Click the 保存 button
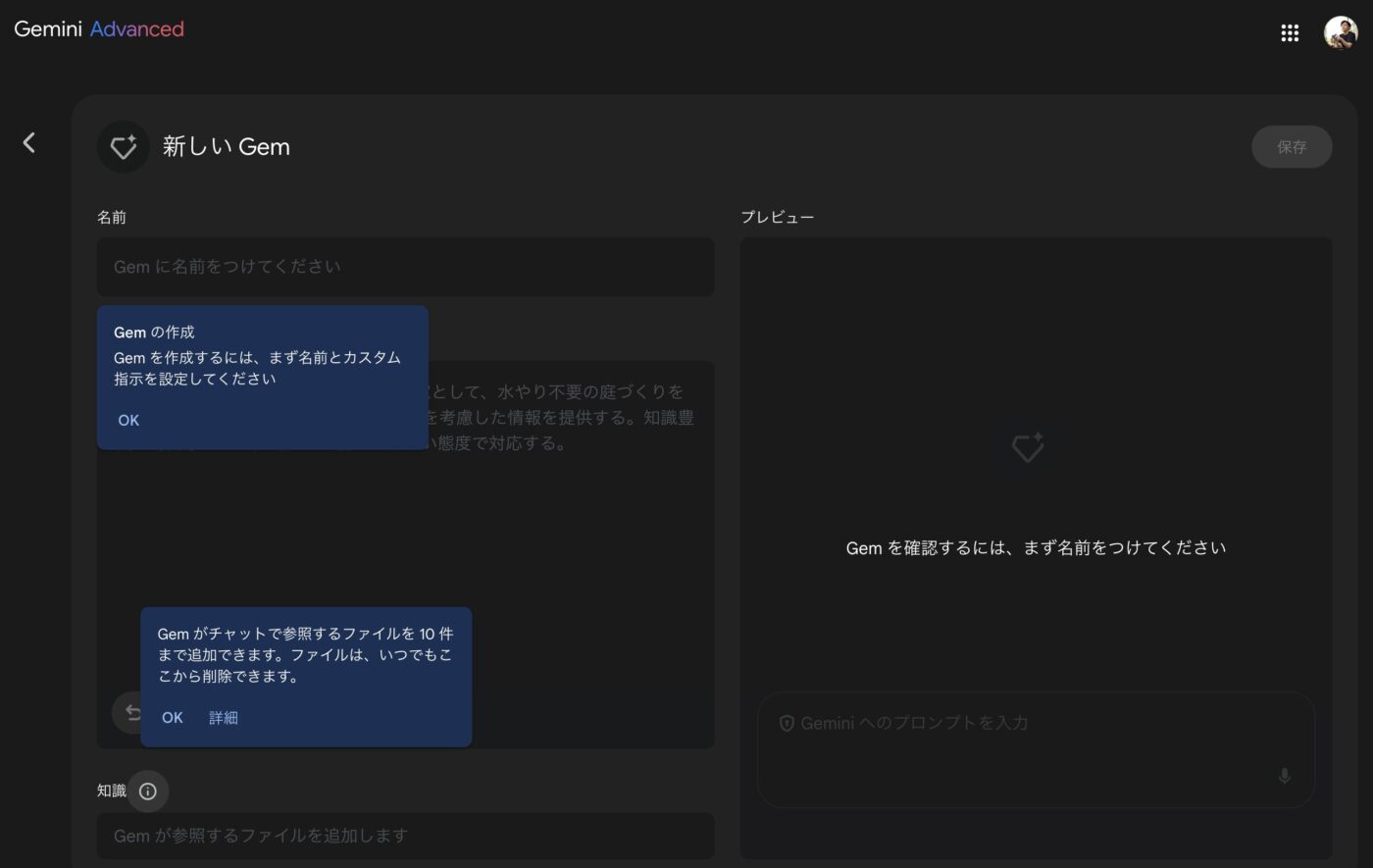 [1292, 147]
